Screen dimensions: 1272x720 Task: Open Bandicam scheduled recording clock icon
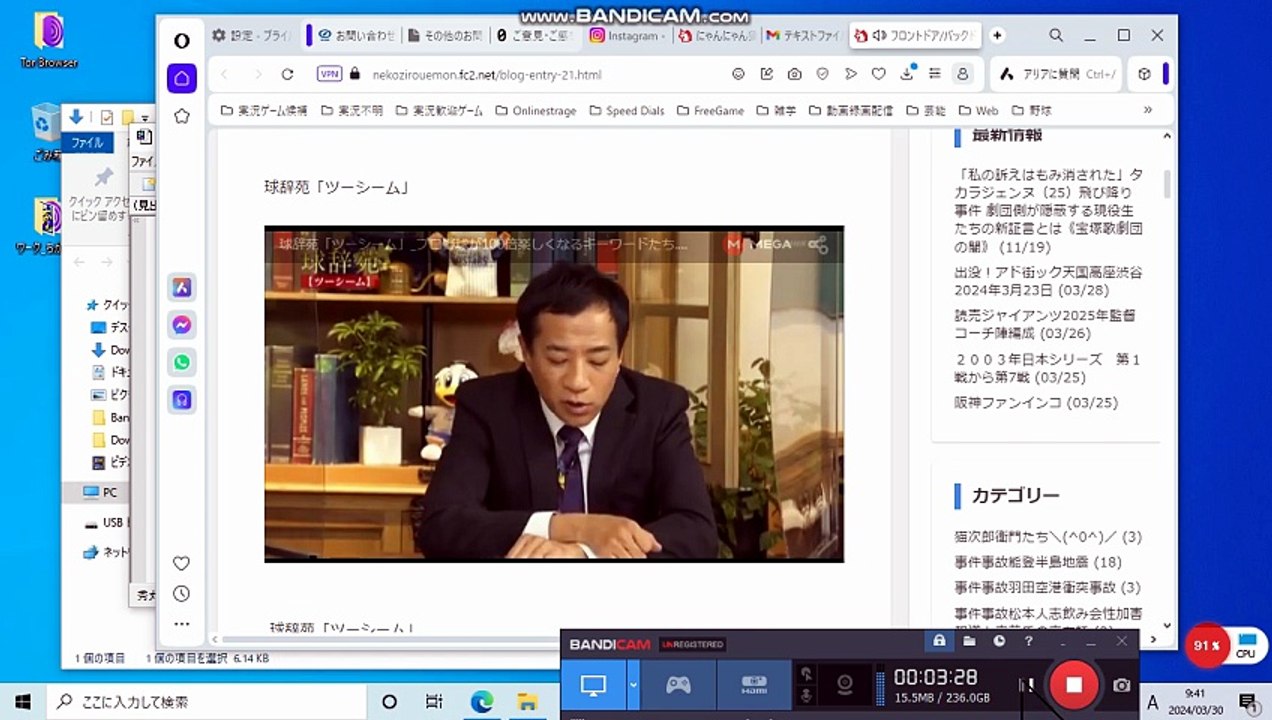pyautogui.click(x=999, y=641)
